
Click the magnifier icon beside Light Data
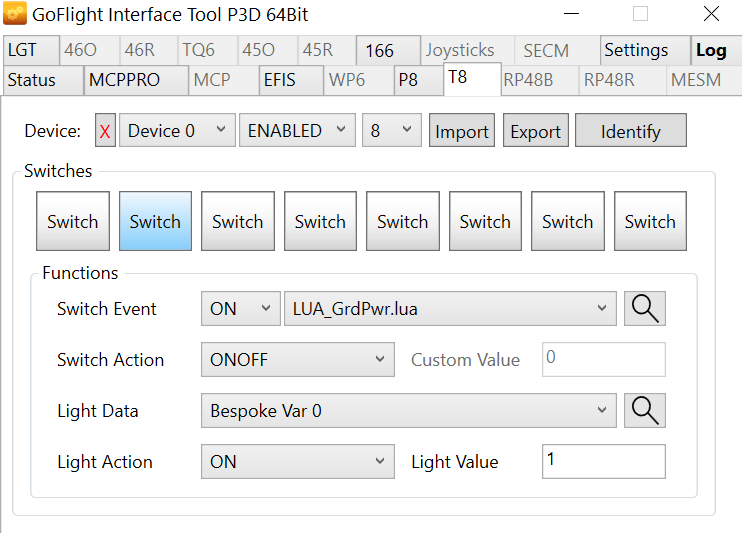point(645,410)
